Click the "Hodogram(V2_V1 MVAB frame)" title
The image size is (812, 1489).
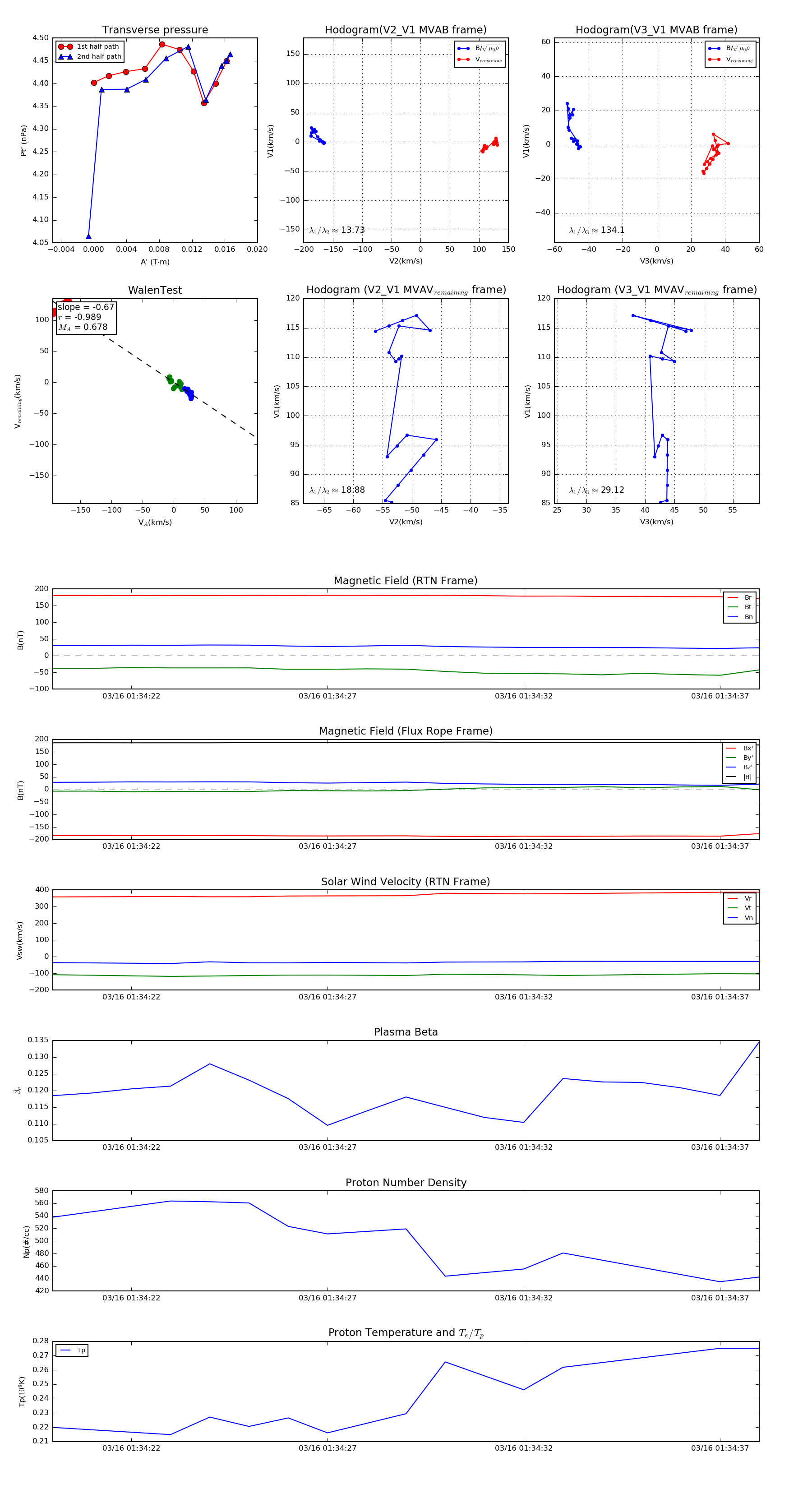click(x=406, y=30)
